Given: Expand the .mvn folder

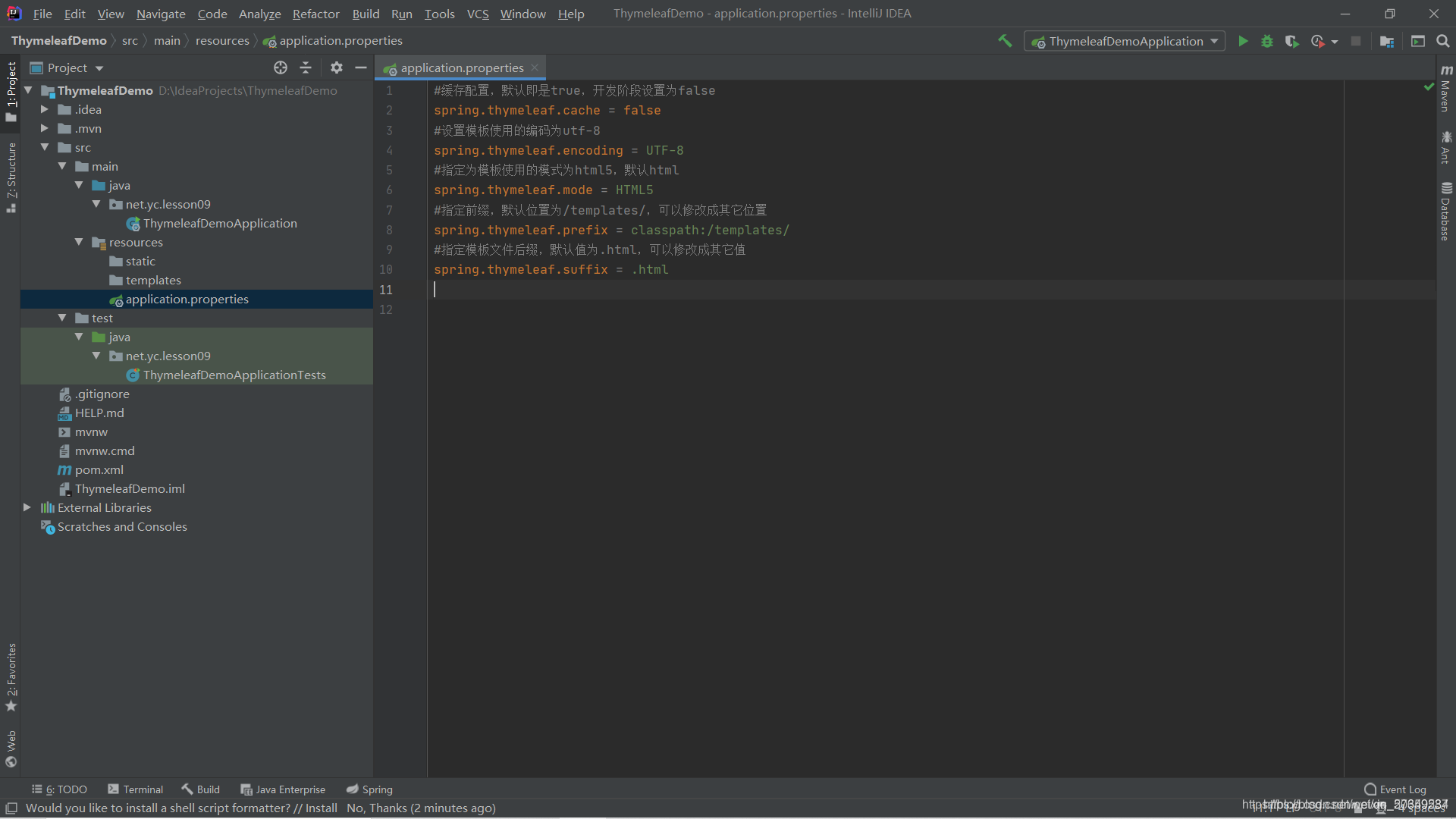Looking at the screenshot, I should [x=45, y=128].
